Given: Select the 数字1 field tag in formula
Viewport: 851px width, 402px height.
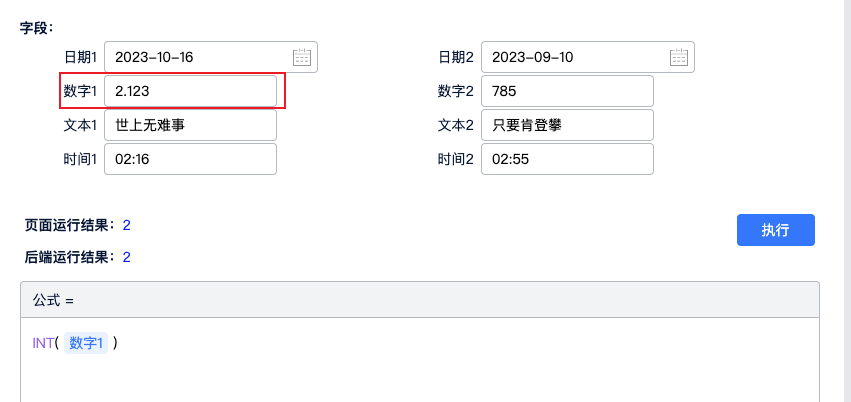Looking at the screenshot, I should coord(86,343).
